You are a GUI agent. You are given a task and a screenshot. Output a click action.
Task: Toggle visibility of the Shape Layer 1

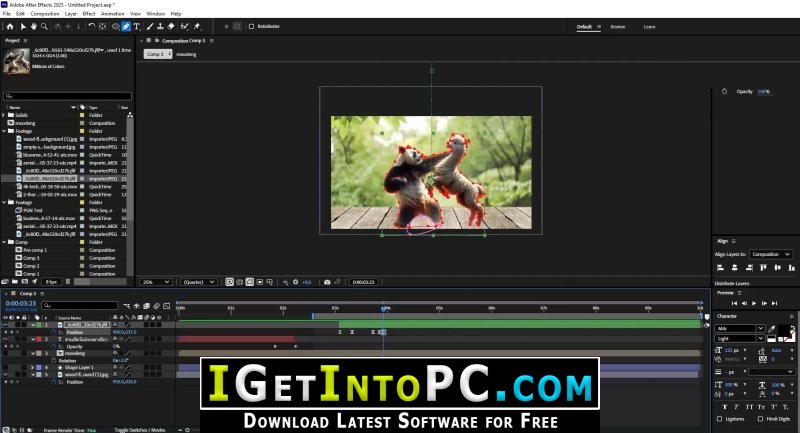[x=5, y=367]
